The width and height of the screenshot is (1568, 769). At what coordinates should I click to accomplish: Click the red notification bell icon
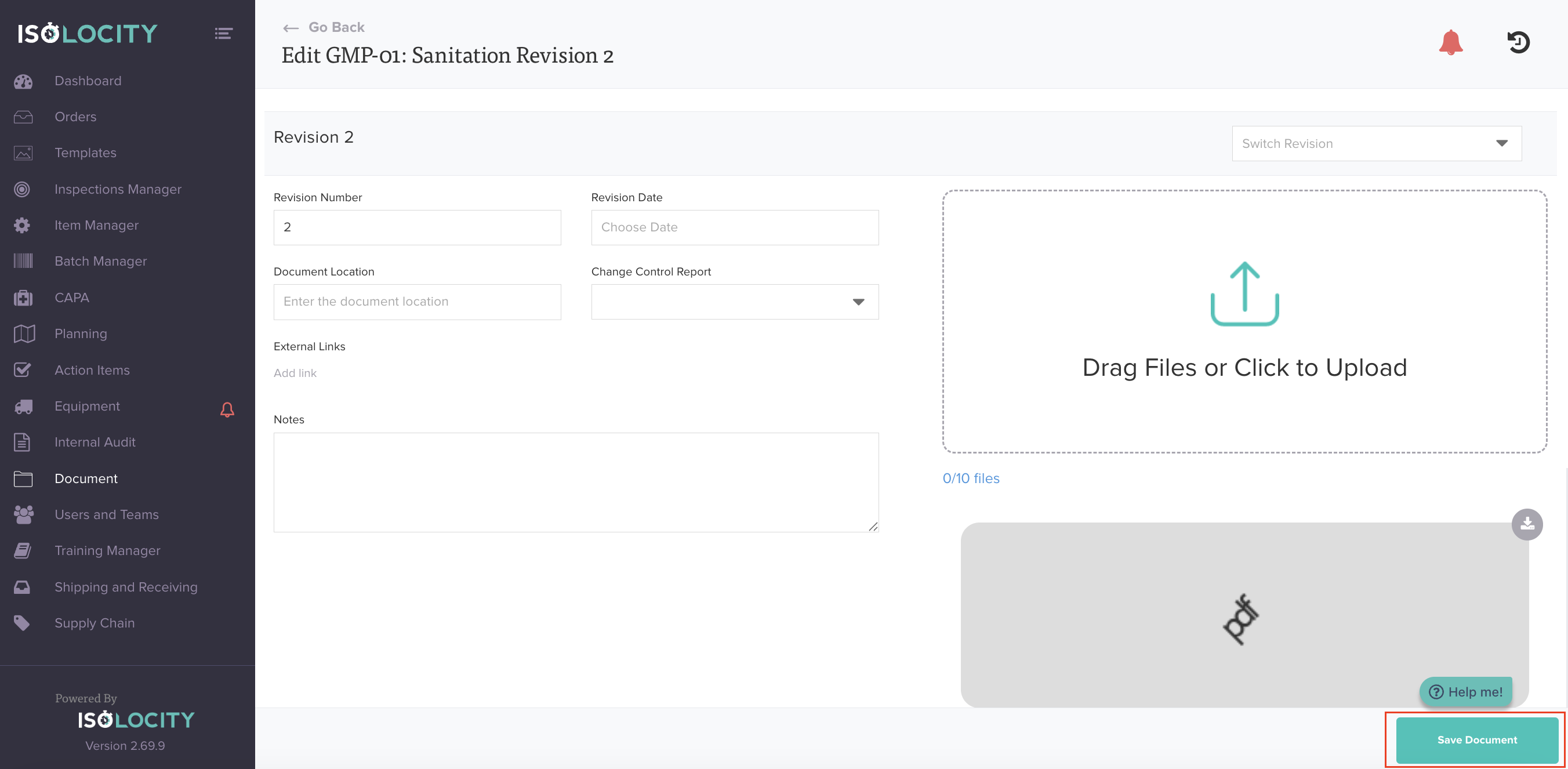1450,42
